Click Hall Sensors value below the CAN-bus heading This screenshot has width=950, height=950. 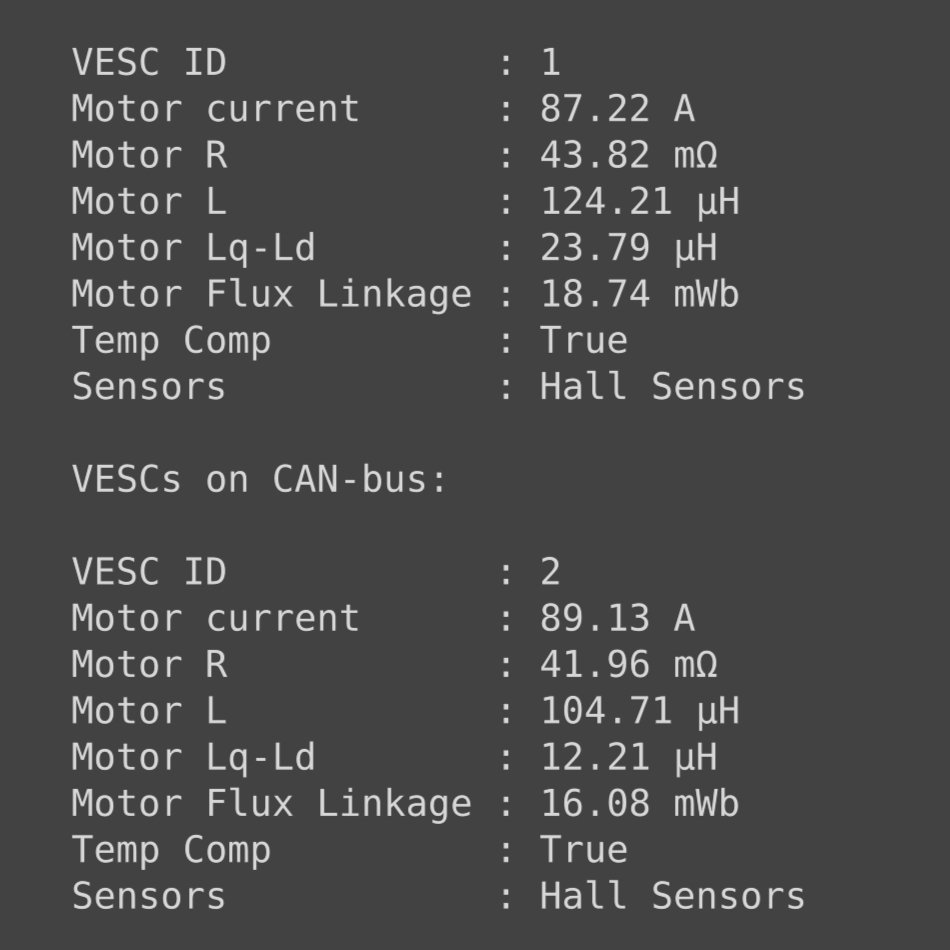point(672,896)
